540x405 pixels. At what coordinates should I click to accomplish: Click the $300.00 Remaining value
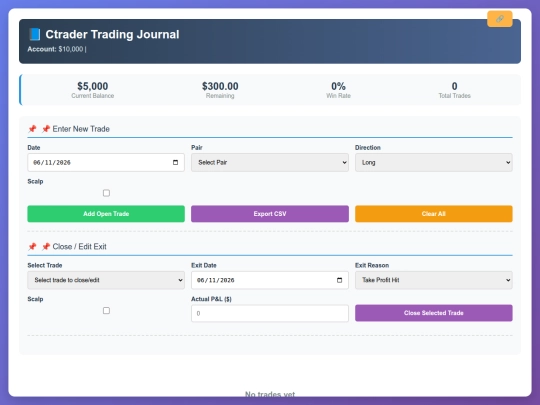click(x=220, y=86)
